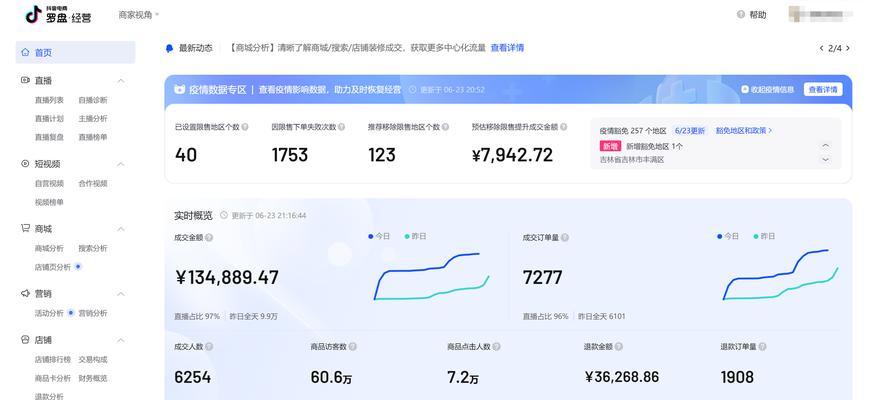
Task: Click clock icon beside 实时概览 update time
Action: point(224,215)
